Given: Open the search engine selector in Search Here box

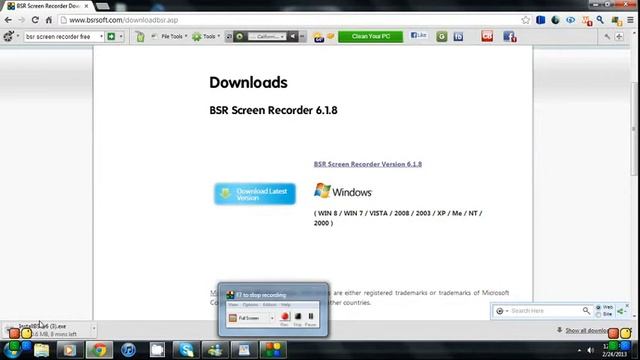Looking at the screenshot, I should (502, 311).
